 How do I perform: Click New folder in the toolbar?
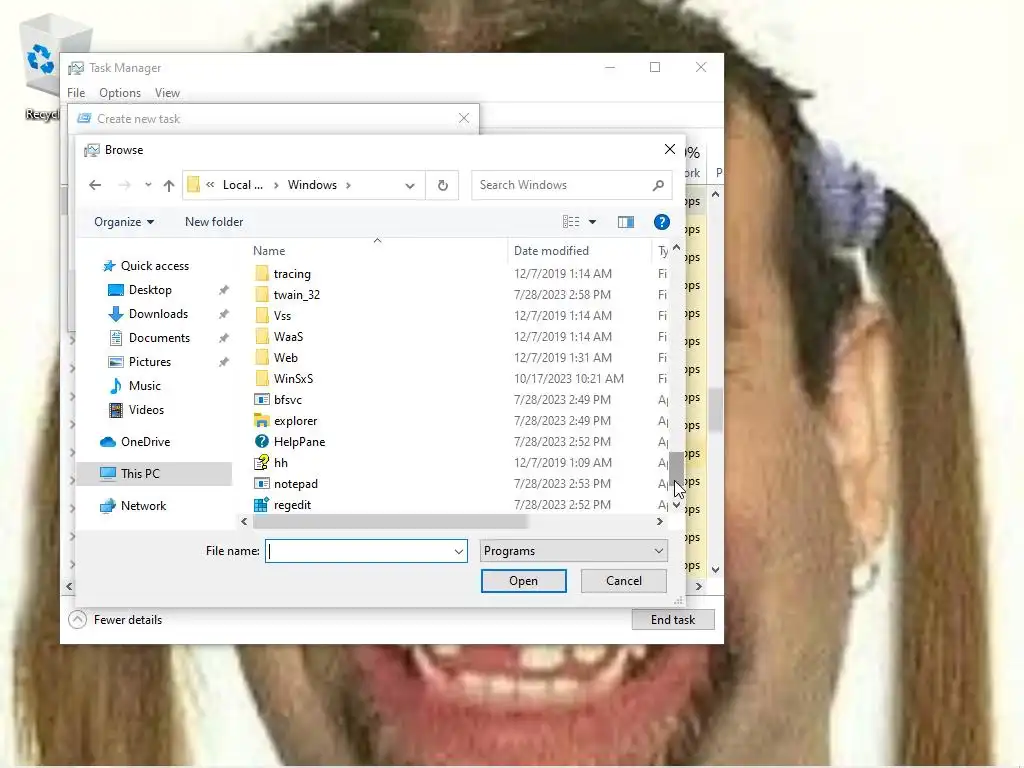point(214,222)
